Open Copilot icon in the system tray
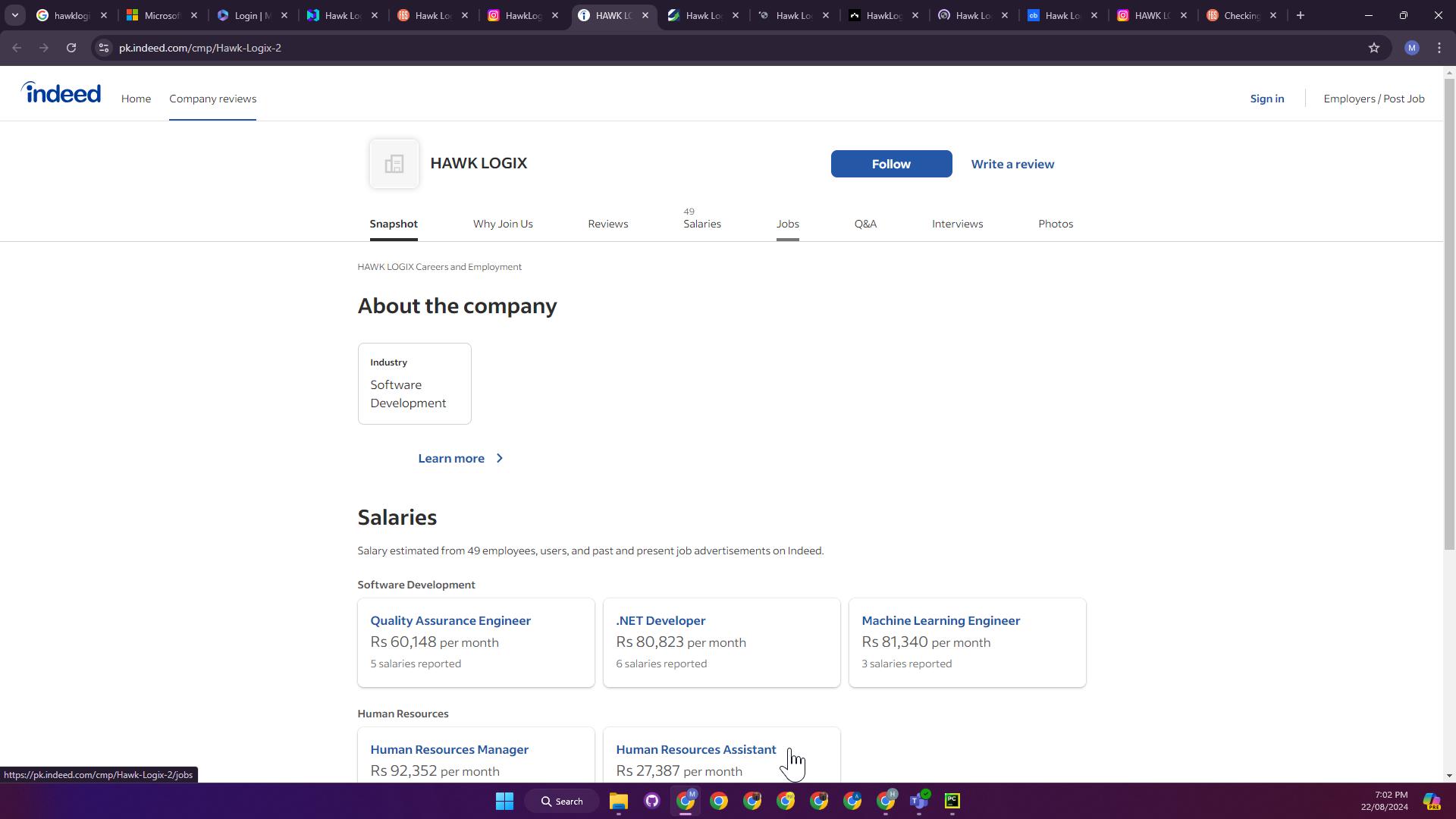 (1432, 801)
